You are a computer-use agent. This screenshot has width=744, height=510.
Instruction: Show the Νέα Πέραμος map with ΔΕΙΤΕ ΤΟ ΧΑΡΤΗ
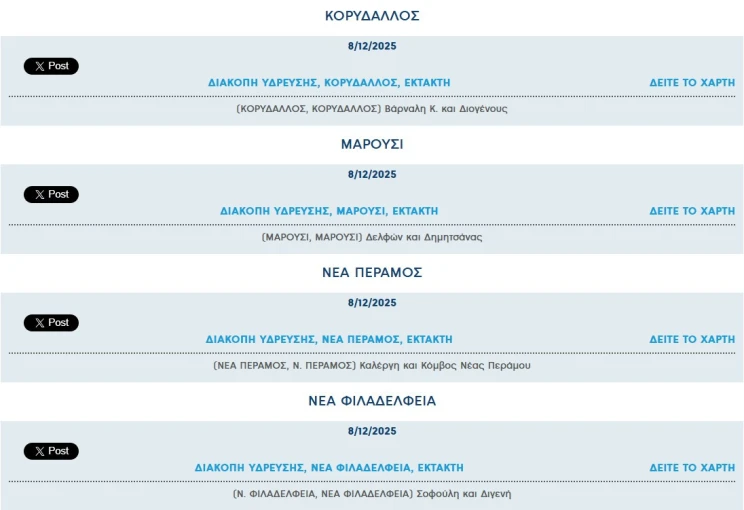692,339
